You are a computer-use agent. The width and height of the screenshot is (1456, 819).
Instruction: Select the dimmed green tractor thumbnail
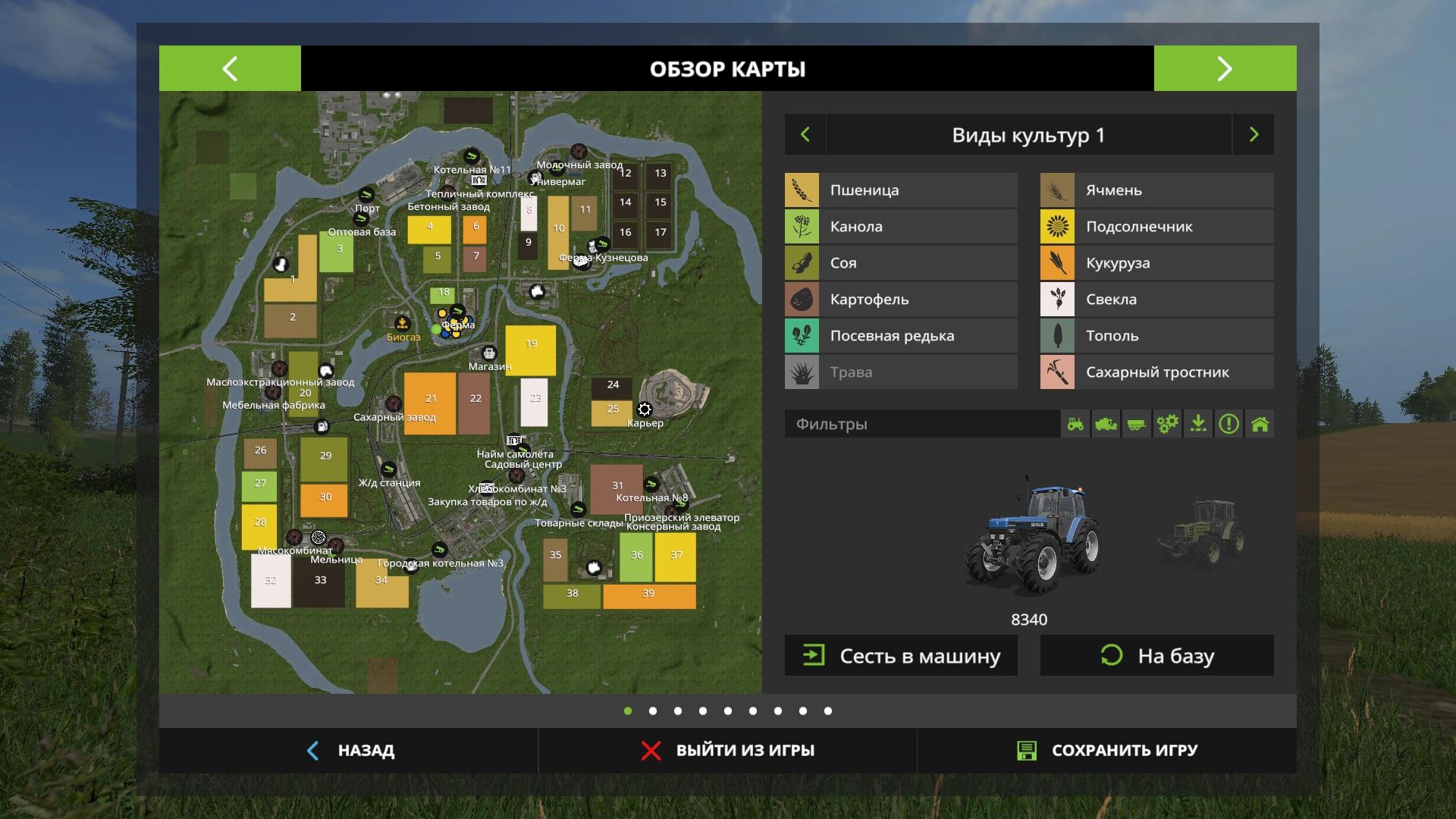1200,534
